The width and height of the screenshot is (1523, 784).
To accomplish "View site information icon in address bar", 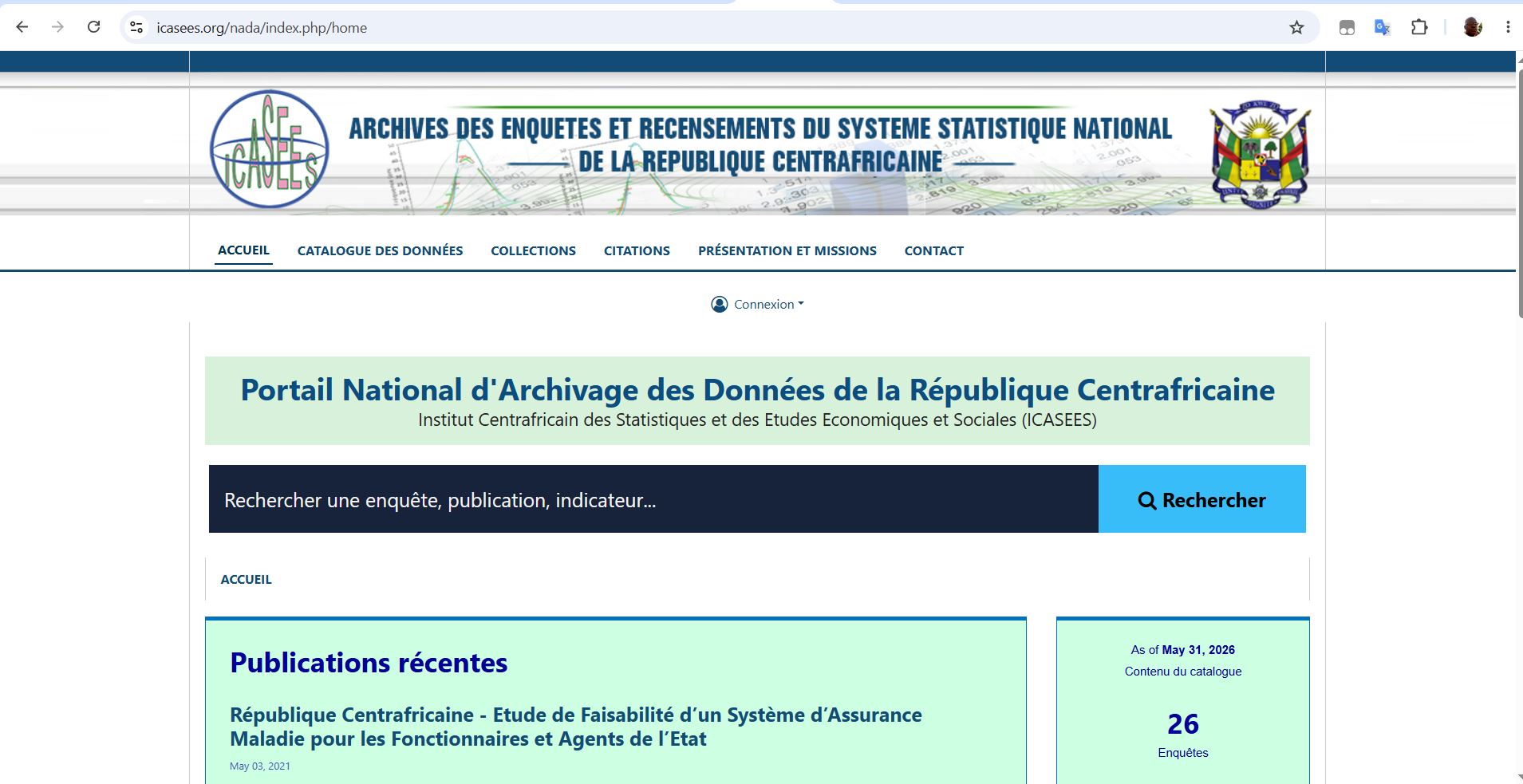I will pyautogui.click(x=136, y=27).
